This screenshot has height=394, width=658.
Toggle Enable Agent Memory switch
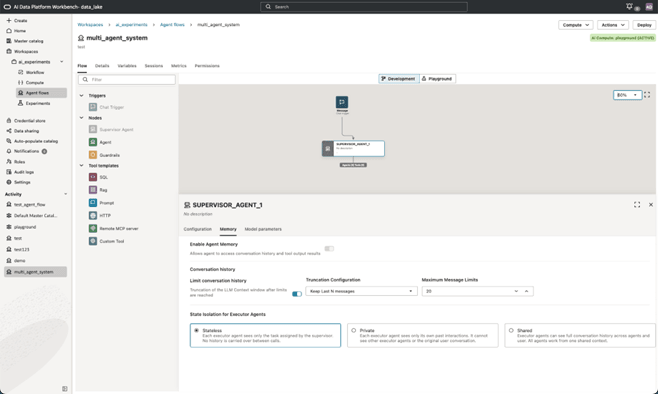(x=329, y=249)
